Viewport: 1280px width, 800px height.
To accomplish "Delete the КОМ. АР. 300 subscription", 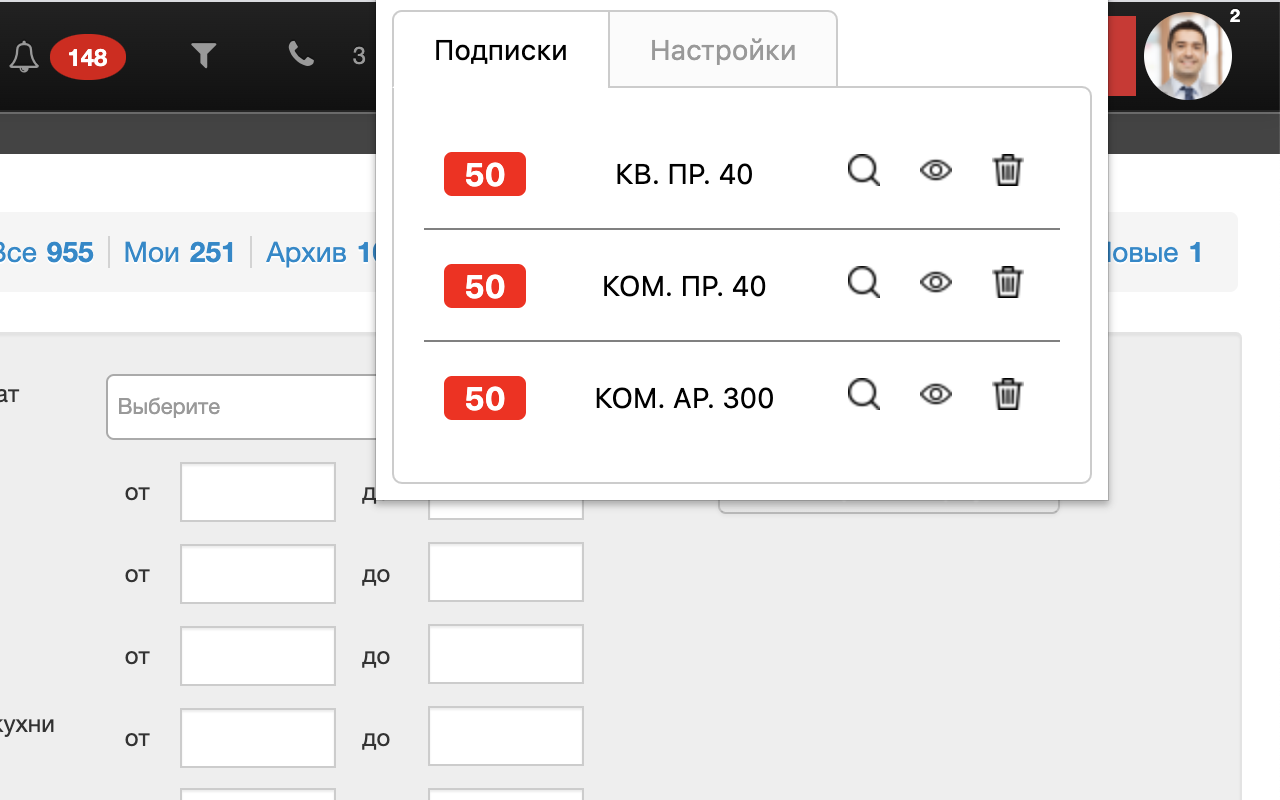I will click(x=1007, y=395).
